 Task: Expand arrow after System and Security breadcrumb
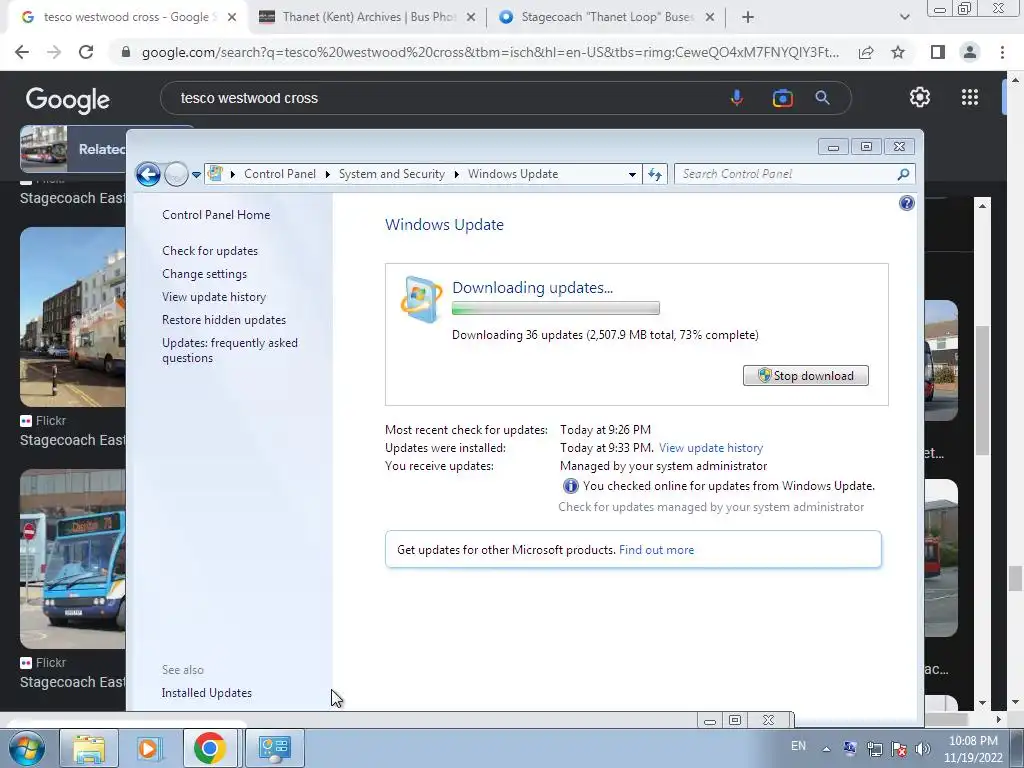click(x=456, y=174)
